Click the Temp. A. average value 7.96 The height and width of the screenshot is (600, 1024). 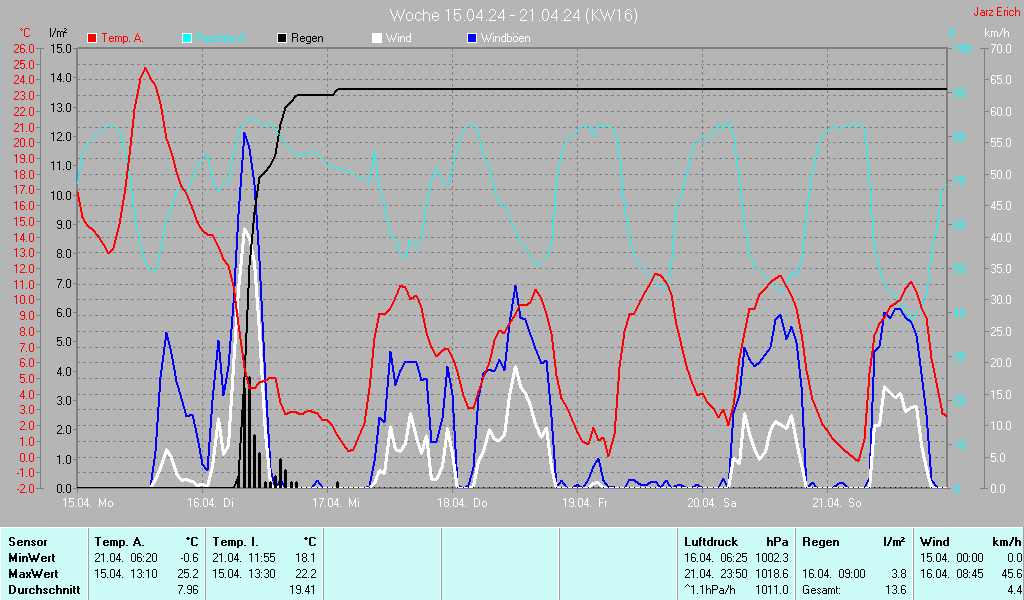point(188,590)
